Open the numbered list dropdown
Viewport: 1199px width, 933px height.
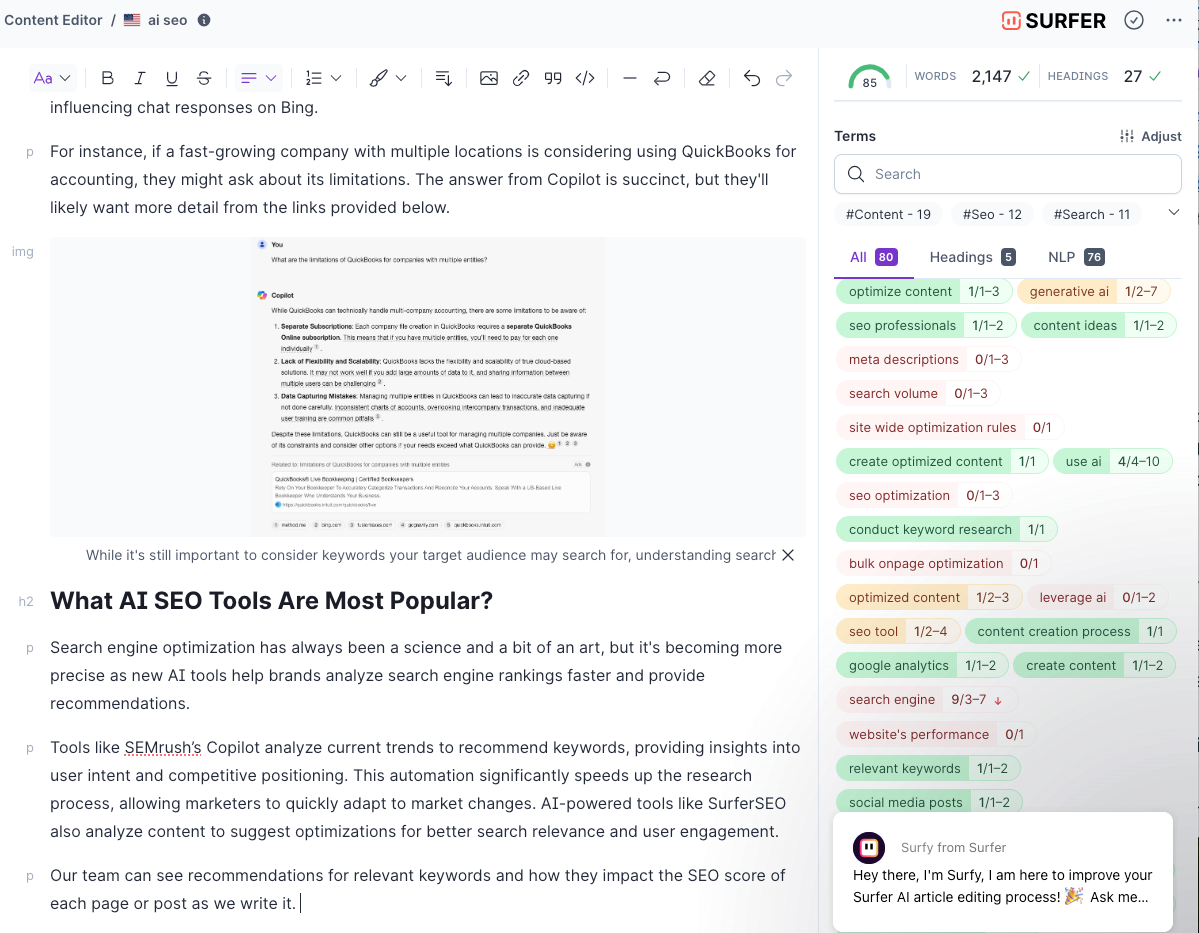pyautogui.click(x=323, y=78)
